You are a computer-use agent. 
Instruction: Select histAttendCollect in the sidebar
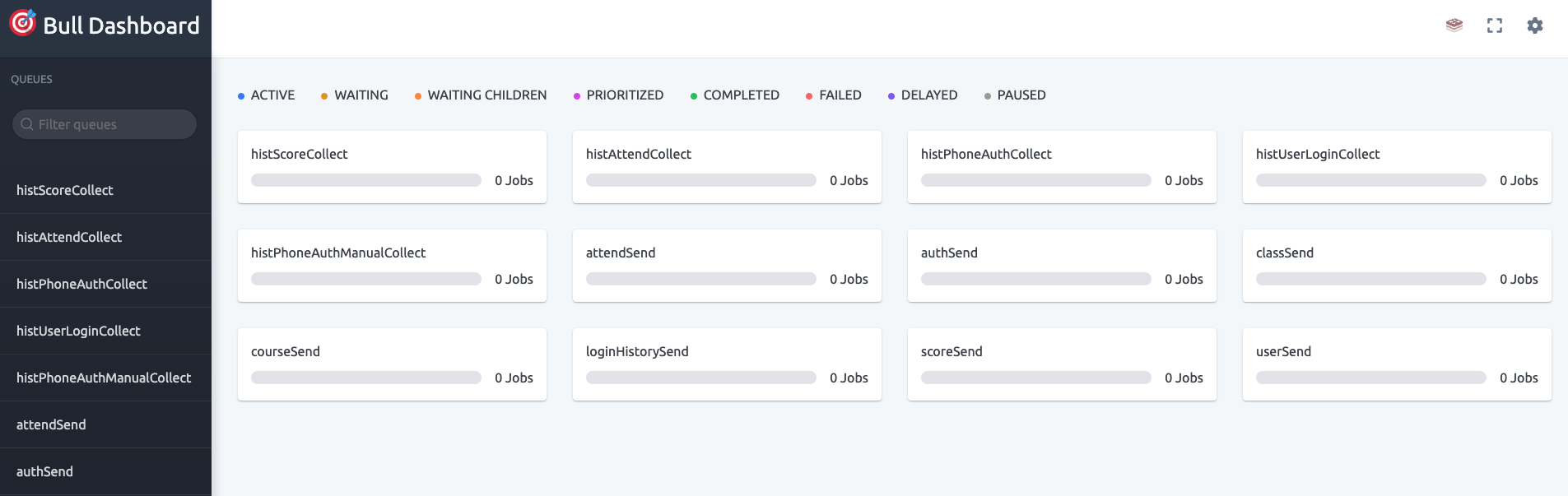[69, 237]
